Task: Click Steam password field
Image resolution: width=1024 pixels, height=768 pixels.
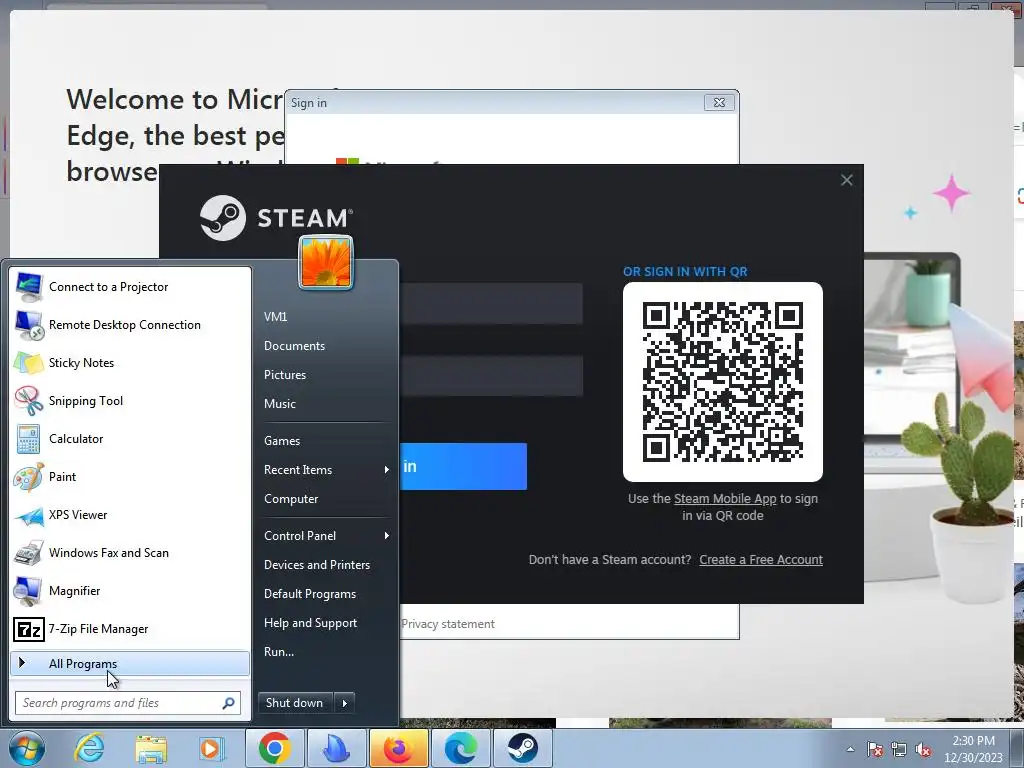Action: (490, 376)
